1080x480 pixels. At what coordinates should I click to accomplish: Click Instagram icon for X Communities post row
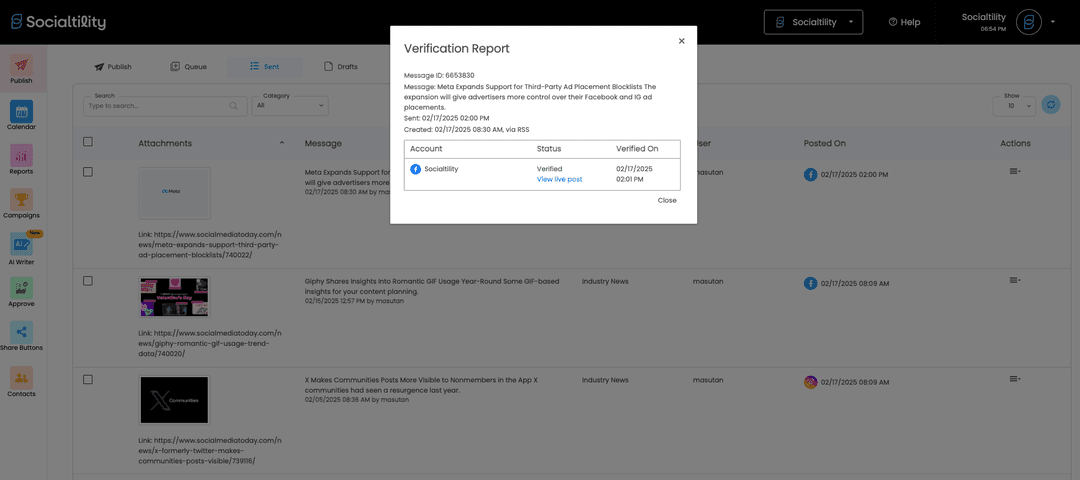[x=811, y=382]
